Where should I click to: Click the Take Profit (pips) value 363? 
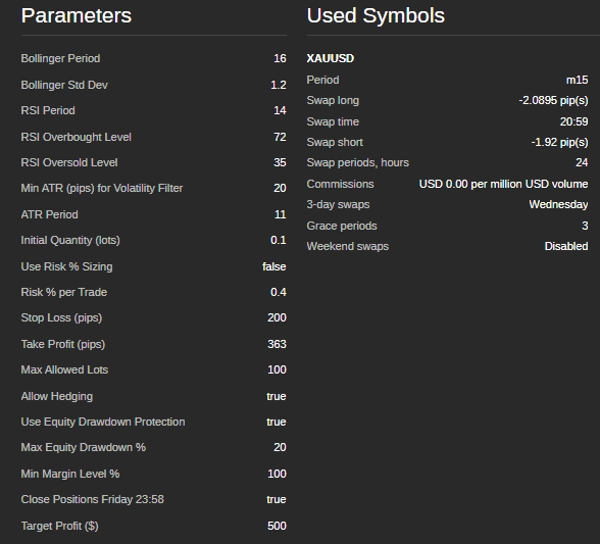[x=276, y=345]
